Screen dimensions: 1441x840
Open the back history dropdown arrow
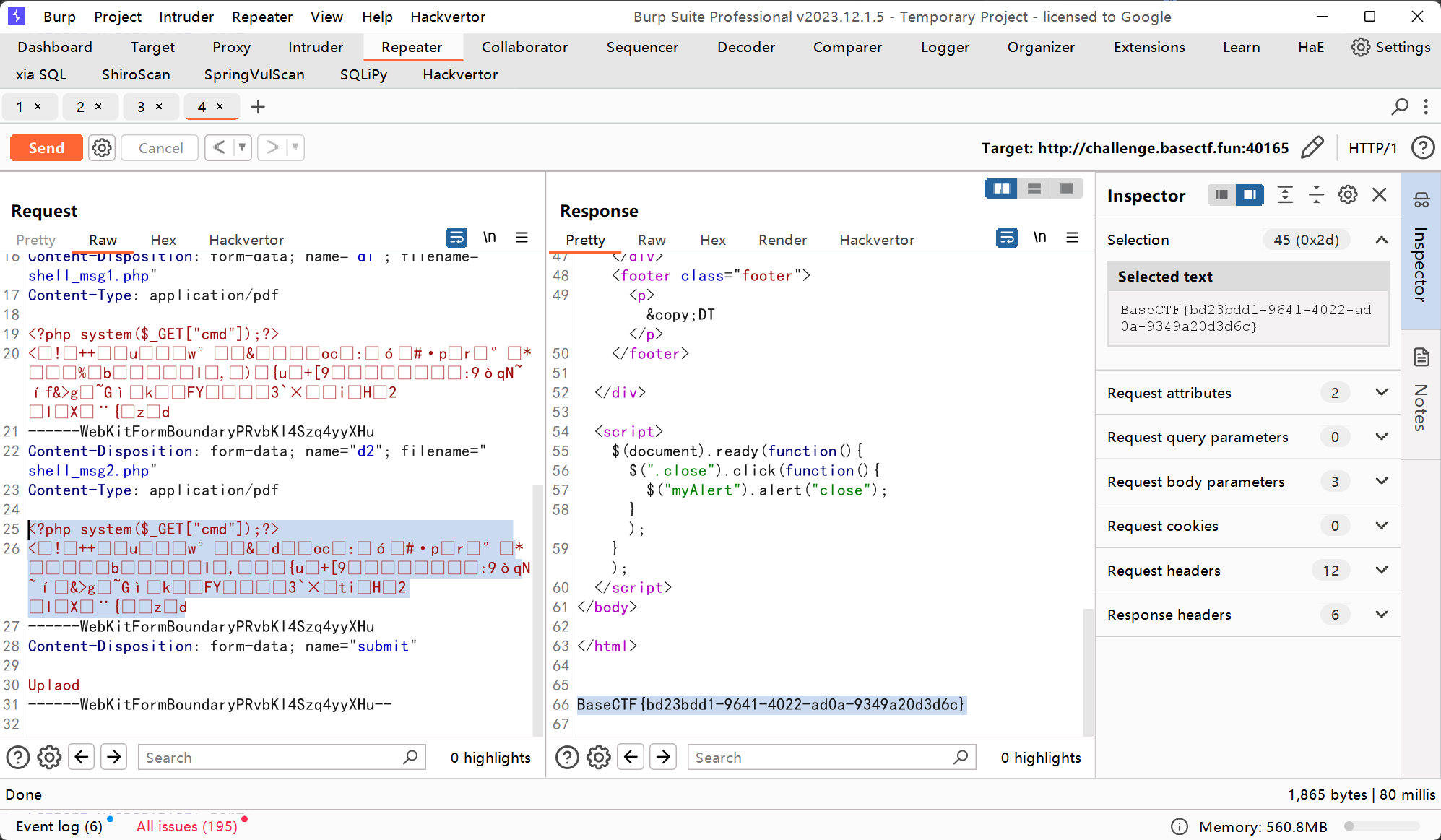242,147
